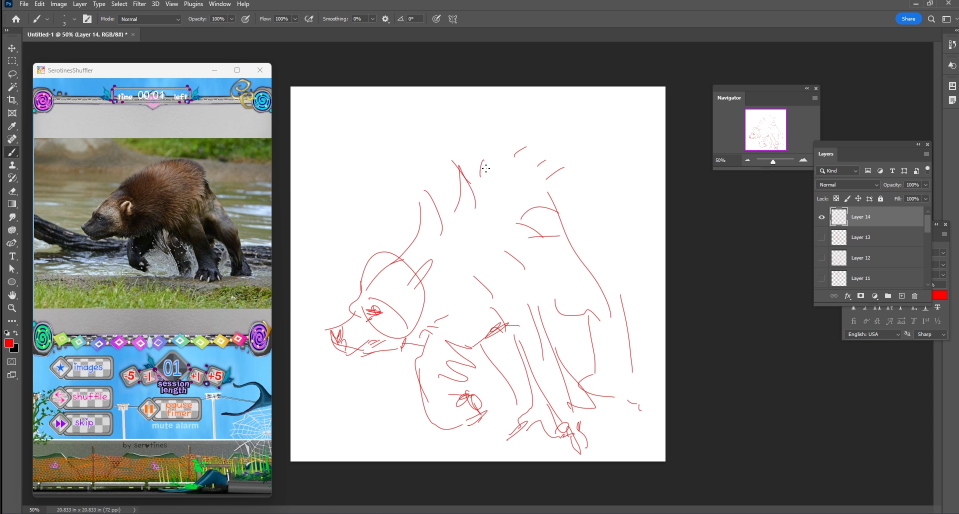The height and width of the screenshot is (514, 959).
Task: Toggle lock transparent pixels
Action: (836, 198)
